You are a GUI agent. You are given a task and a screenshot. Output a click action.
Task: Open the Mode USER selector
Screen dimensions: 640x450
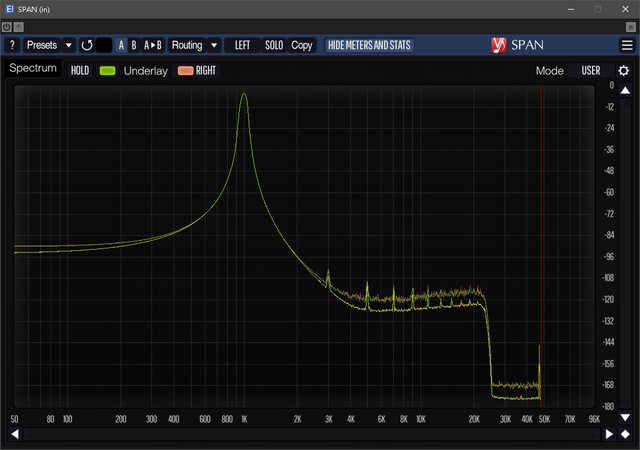point(590,71)
